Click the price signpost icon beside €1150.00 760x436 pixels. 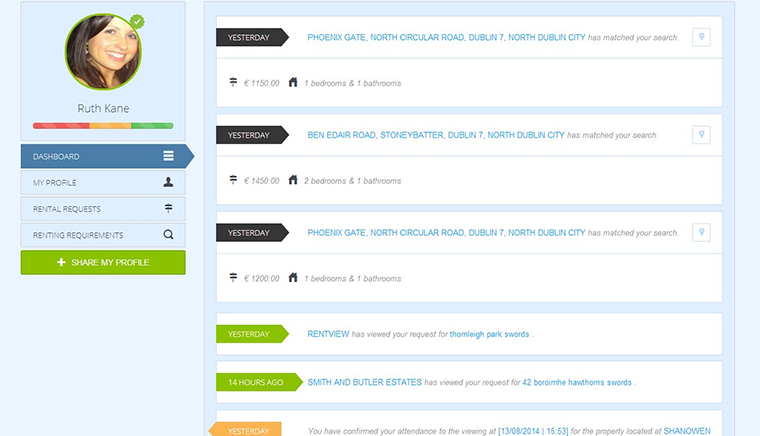click(234, 82)
